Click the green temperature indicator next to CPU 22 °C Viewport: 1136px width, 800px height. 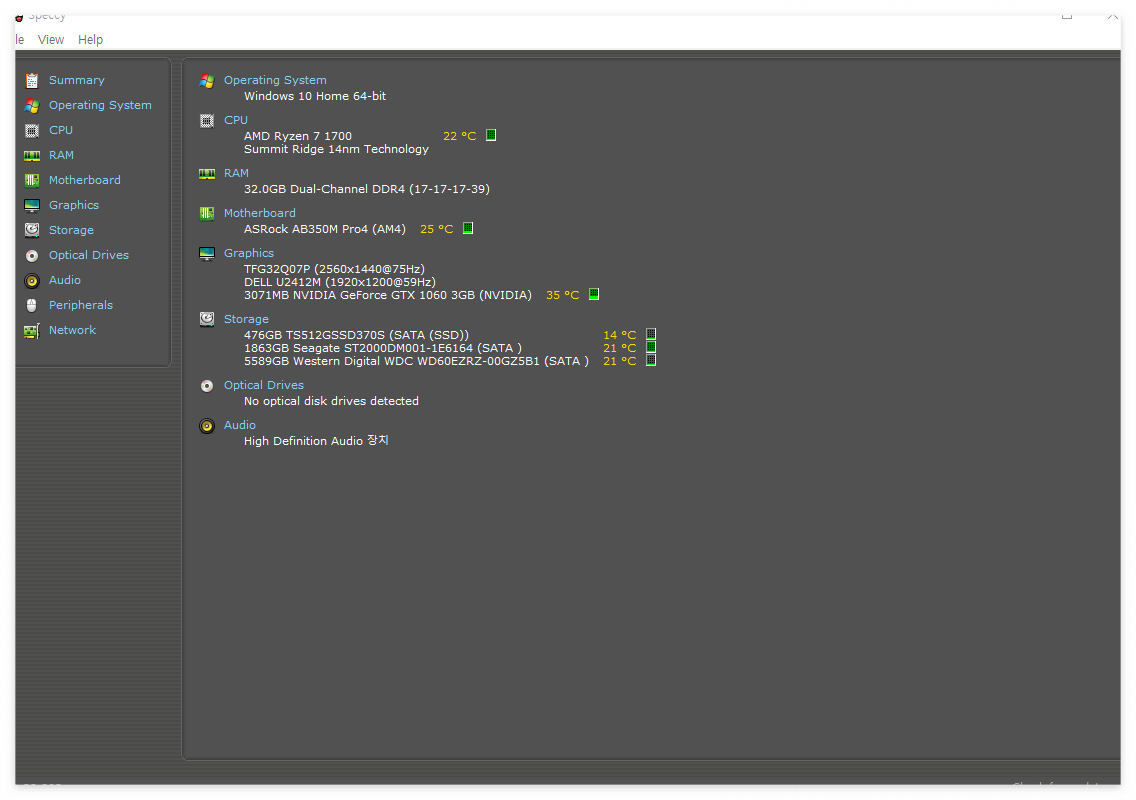[x=491, y=136]
